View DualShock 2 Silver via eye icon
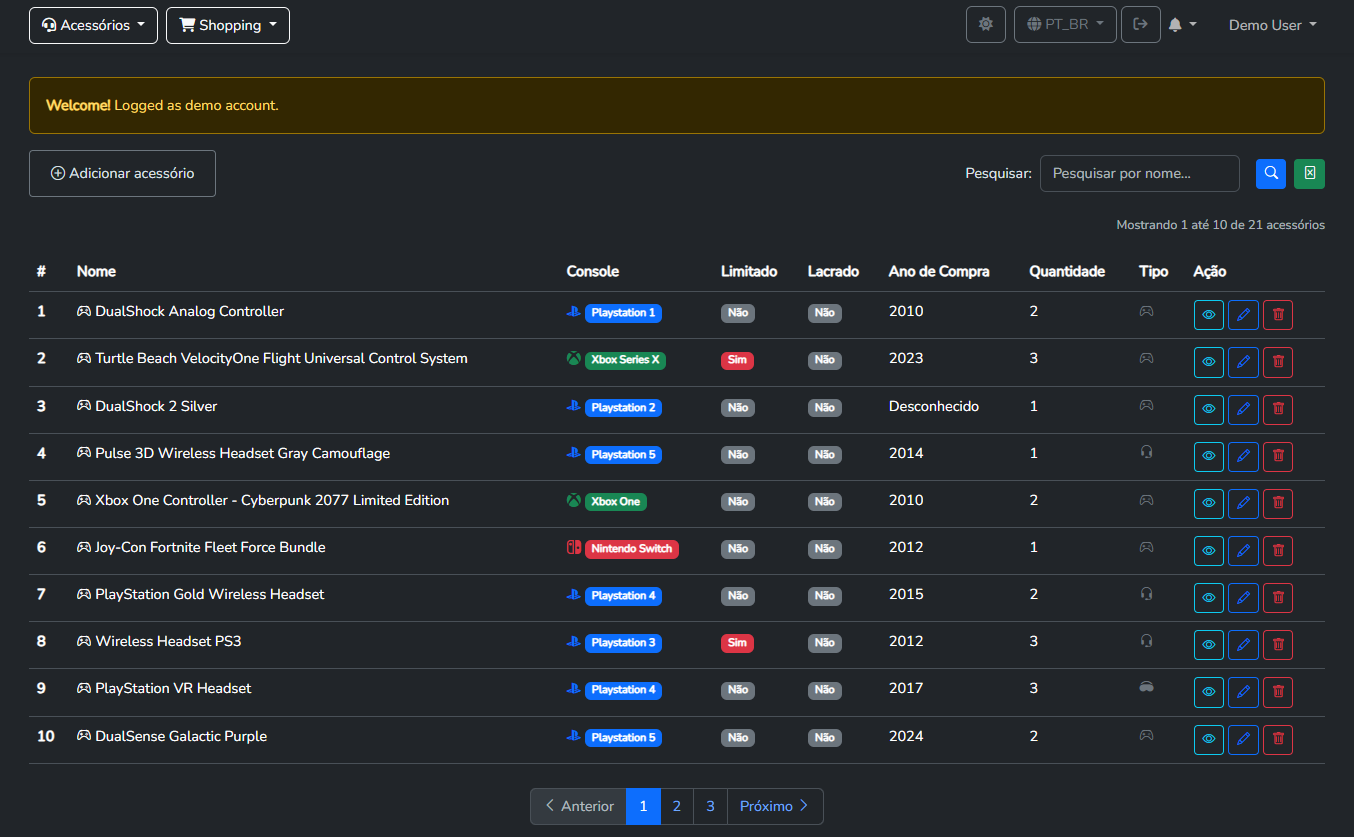The width and height of the screenshot is (1354, 837). click(x=1208, y=409)
